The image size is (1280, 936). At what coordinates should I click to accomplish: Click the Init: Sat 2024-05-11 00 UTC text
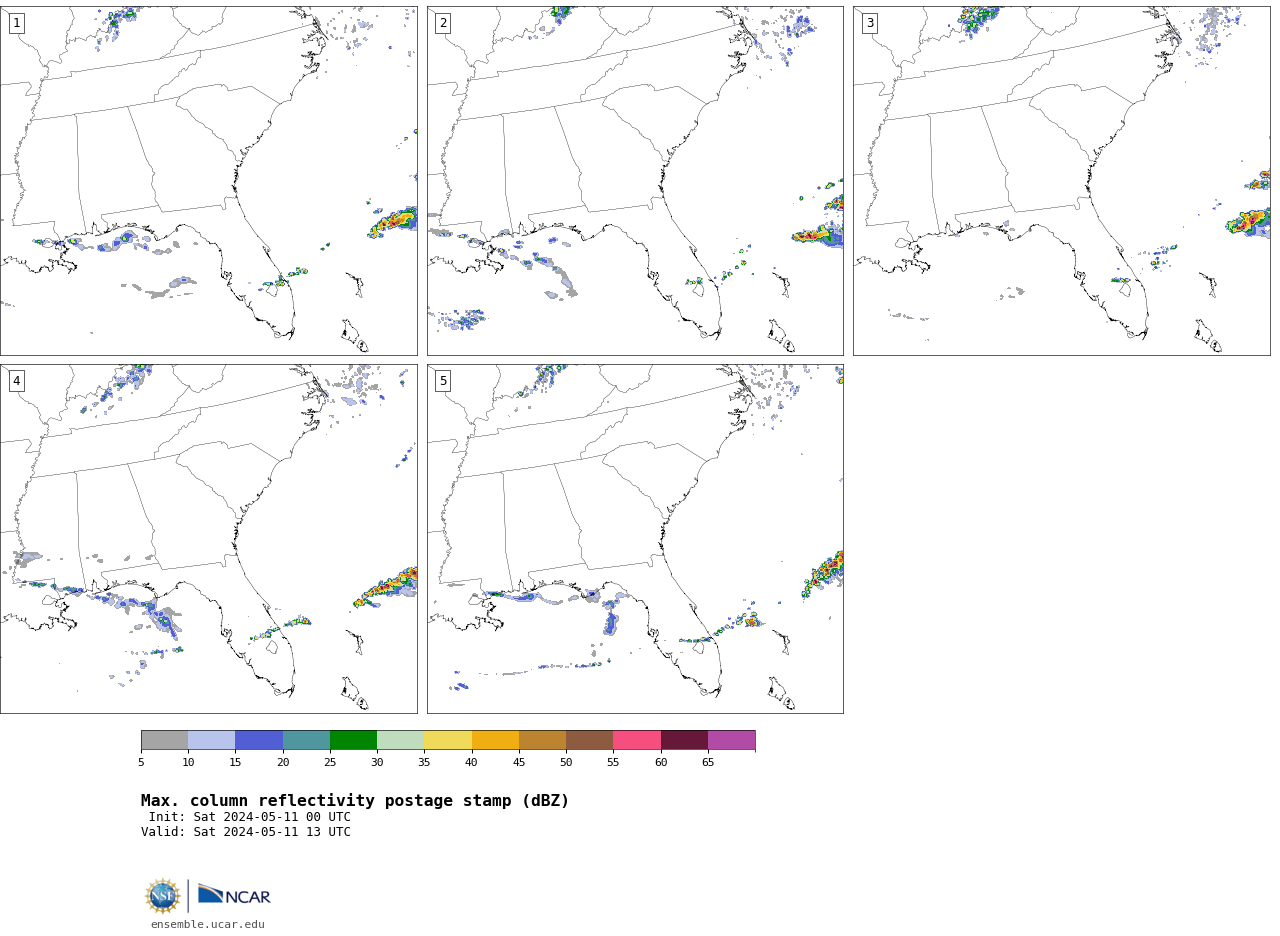click(x=250, y=817)
